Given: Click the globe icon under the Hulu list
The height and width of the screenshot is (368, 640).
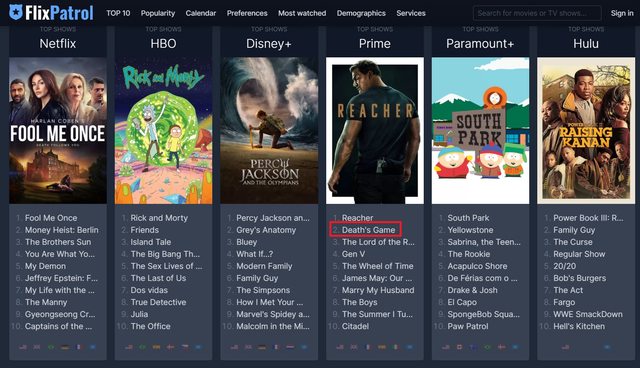Looking at the screenshot, I should click(x=607, y=347).
